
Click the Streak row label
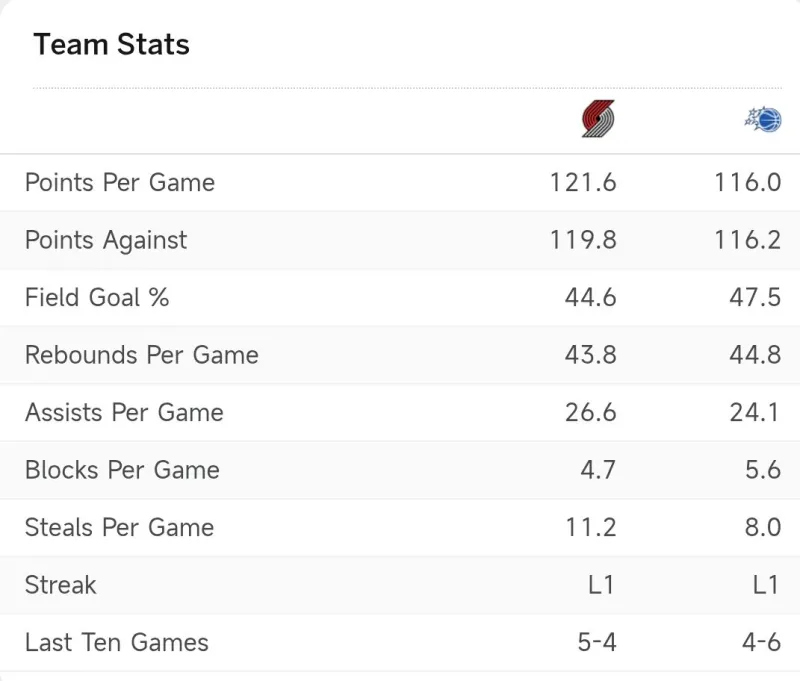click(61, 585)
